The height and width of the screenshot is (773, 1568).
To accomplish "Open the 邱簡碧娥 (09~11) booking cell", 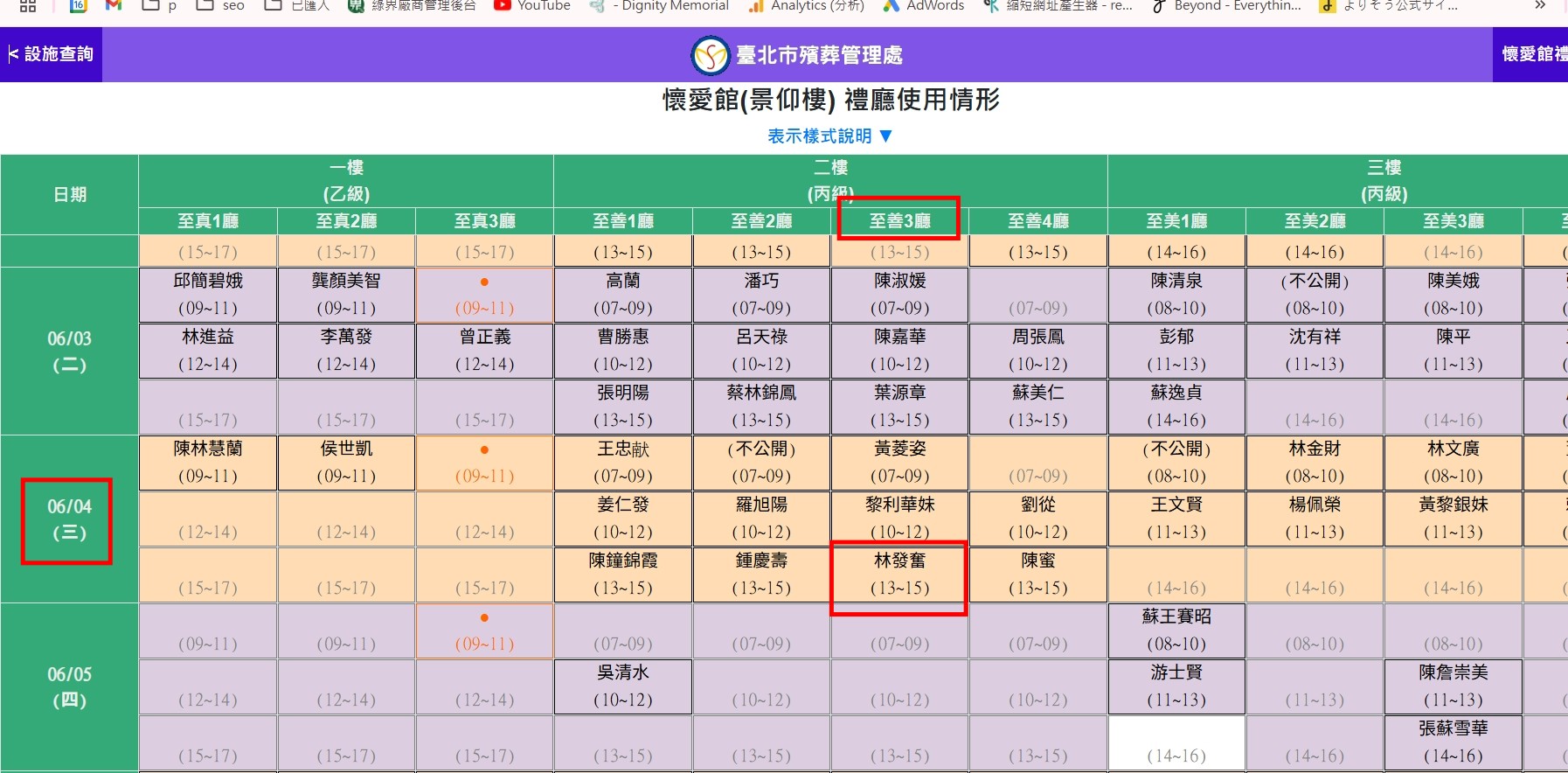I will point(208,295).
